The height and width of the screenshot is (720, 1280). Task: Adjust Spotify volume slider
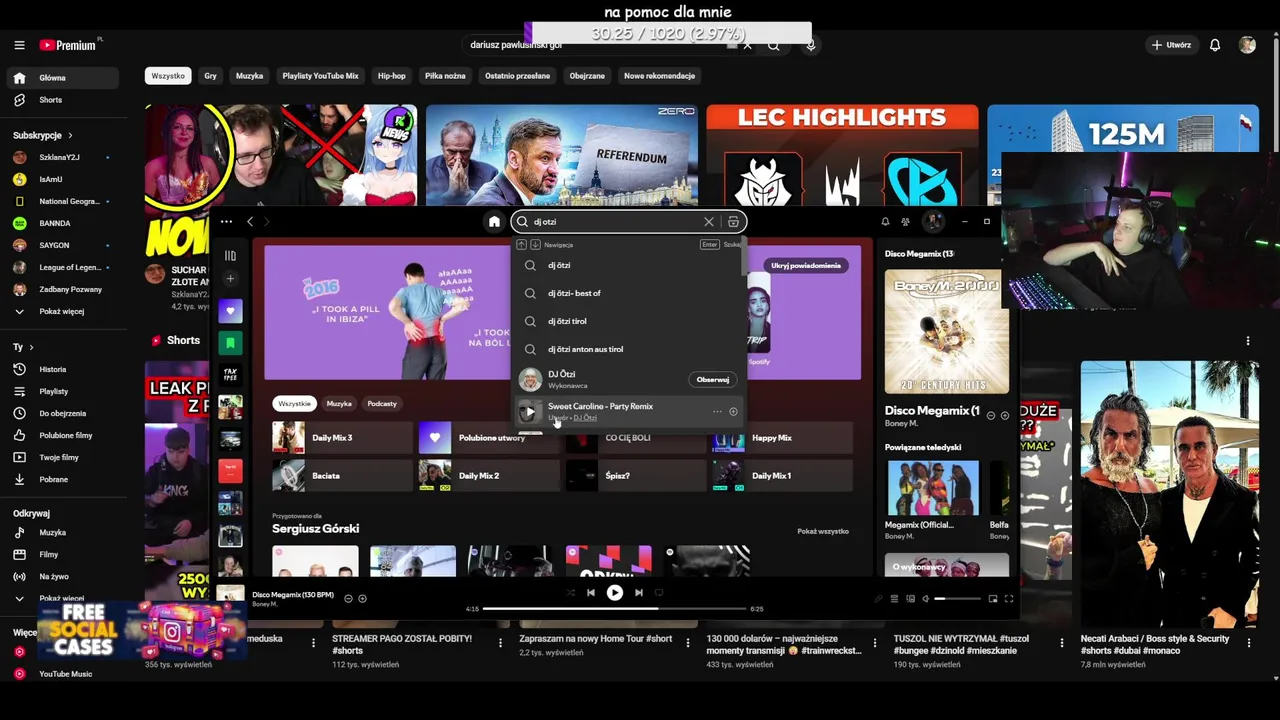coord(957,598)
